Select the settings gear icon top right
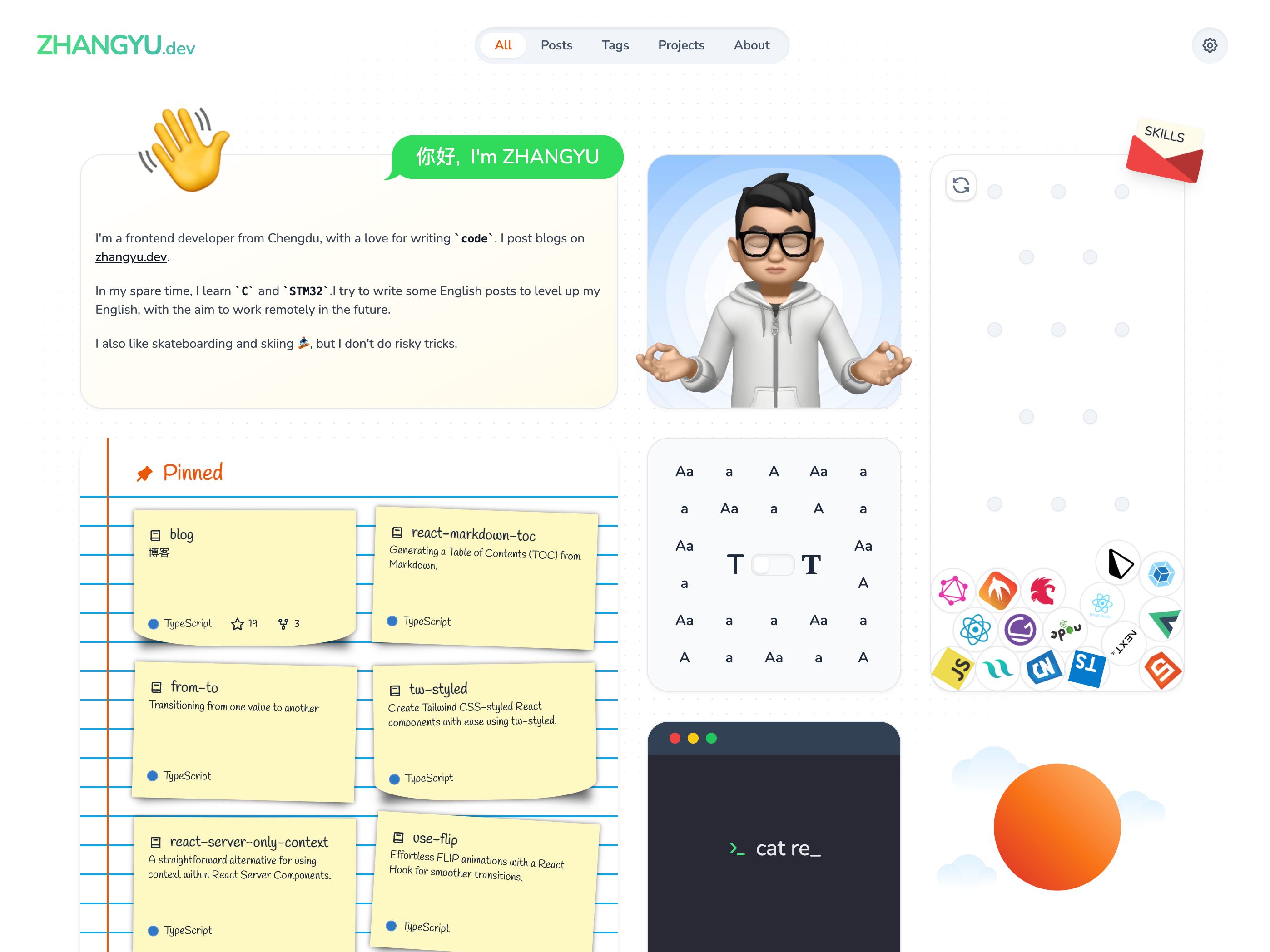Screen dimensions: 1270x952 point(1210,45)
